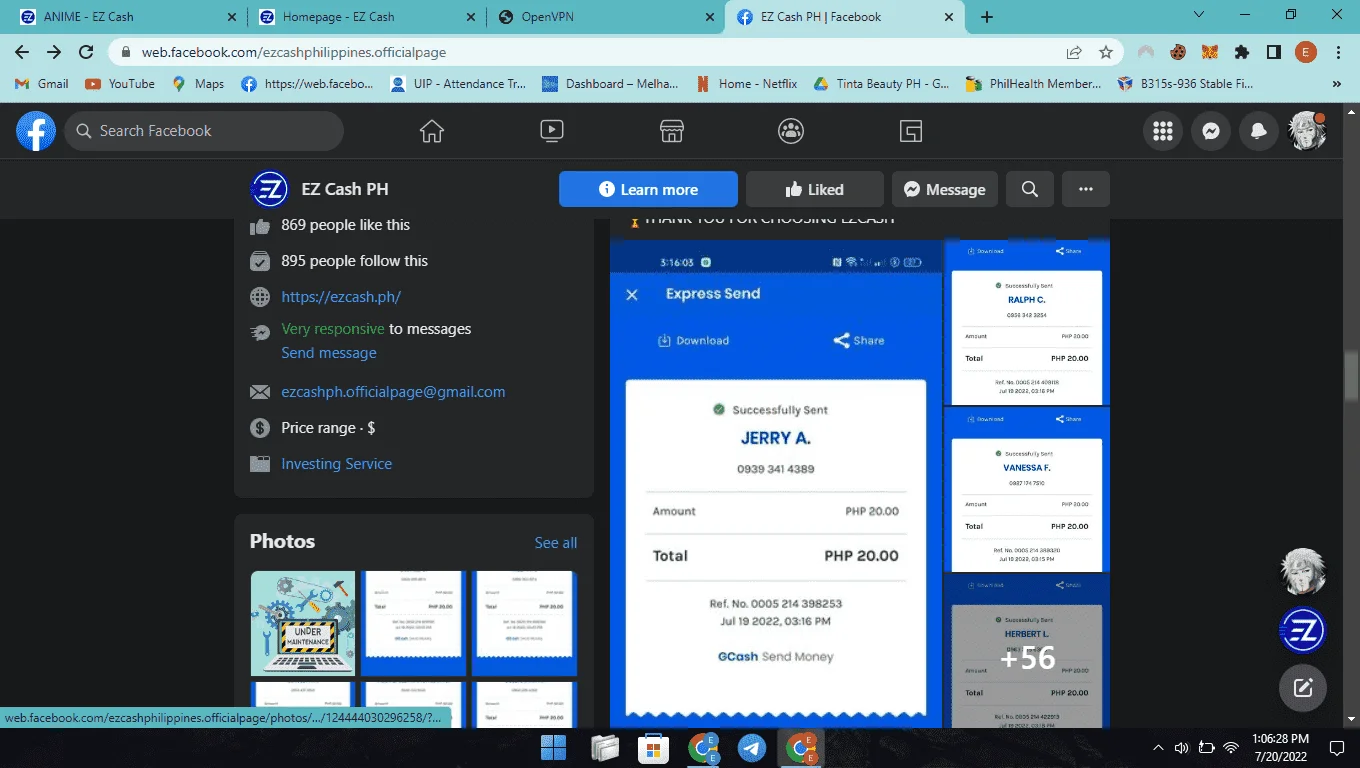Open Microsoft Store from taskbar
The height and width of the screenshot is (768, 1360).
pos(653,747)
